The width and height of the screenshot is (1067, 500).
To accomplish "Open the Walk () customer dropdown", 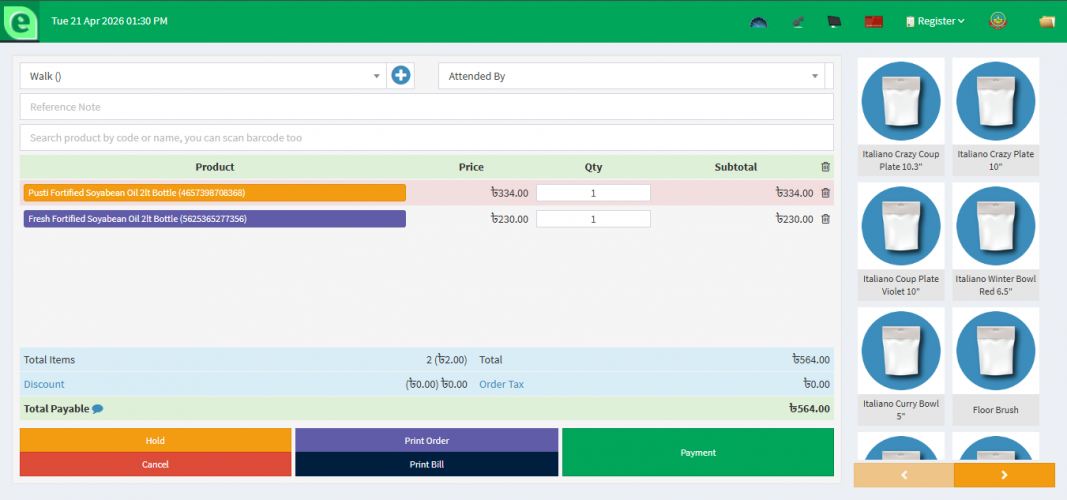I will (203, 76).
